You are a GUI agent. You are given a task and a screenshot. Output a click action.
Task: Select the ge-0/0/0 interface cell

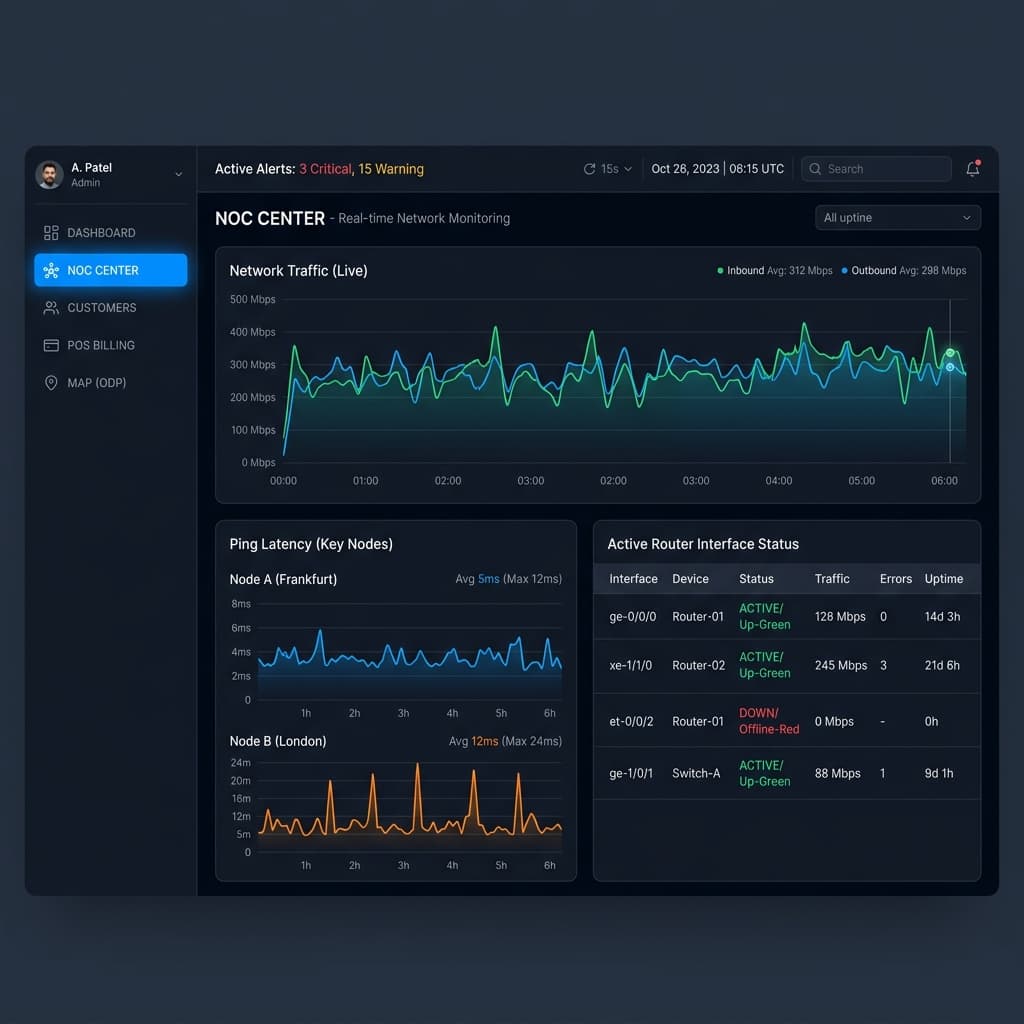[632, 616]
